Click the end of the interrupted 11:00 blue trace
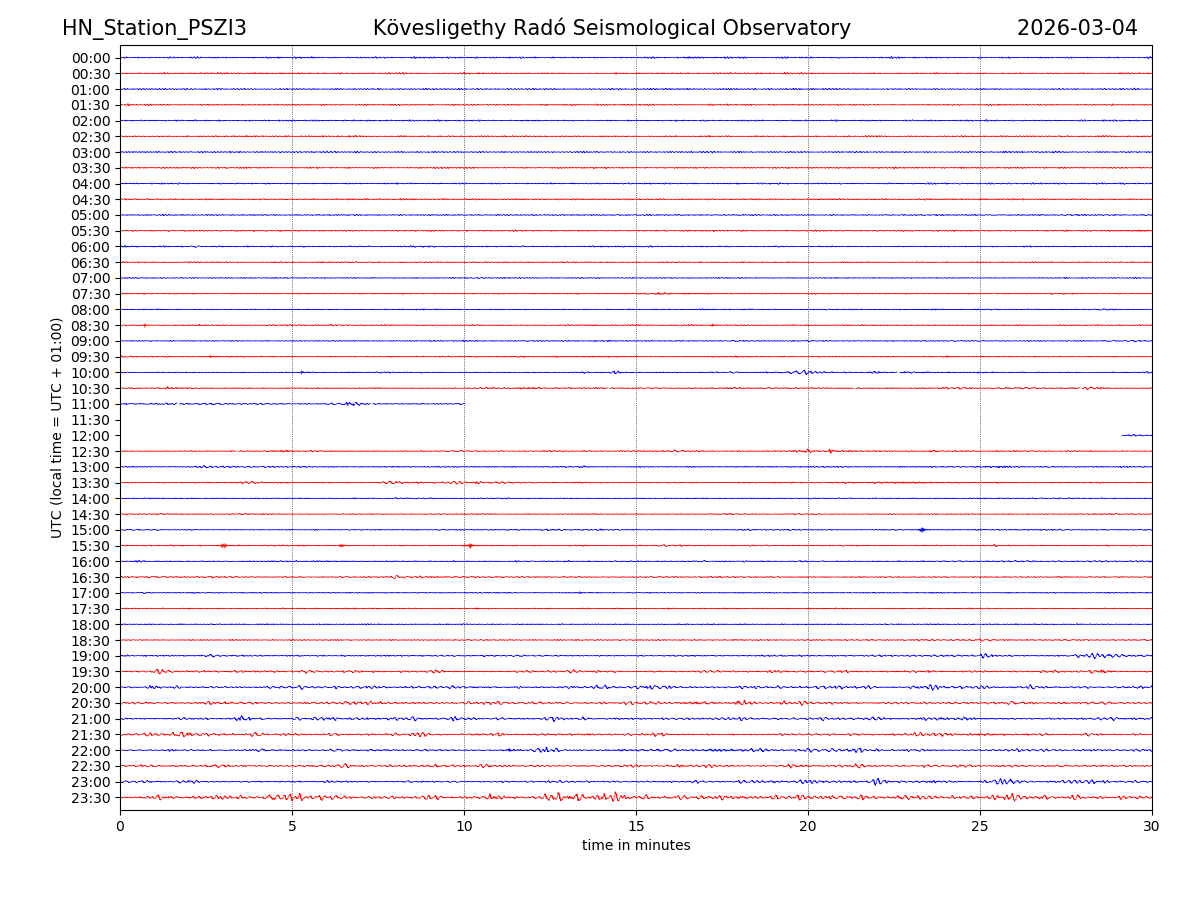This screenshot has width=1200, height=900. pyautogui.click(x=463, y=404)
